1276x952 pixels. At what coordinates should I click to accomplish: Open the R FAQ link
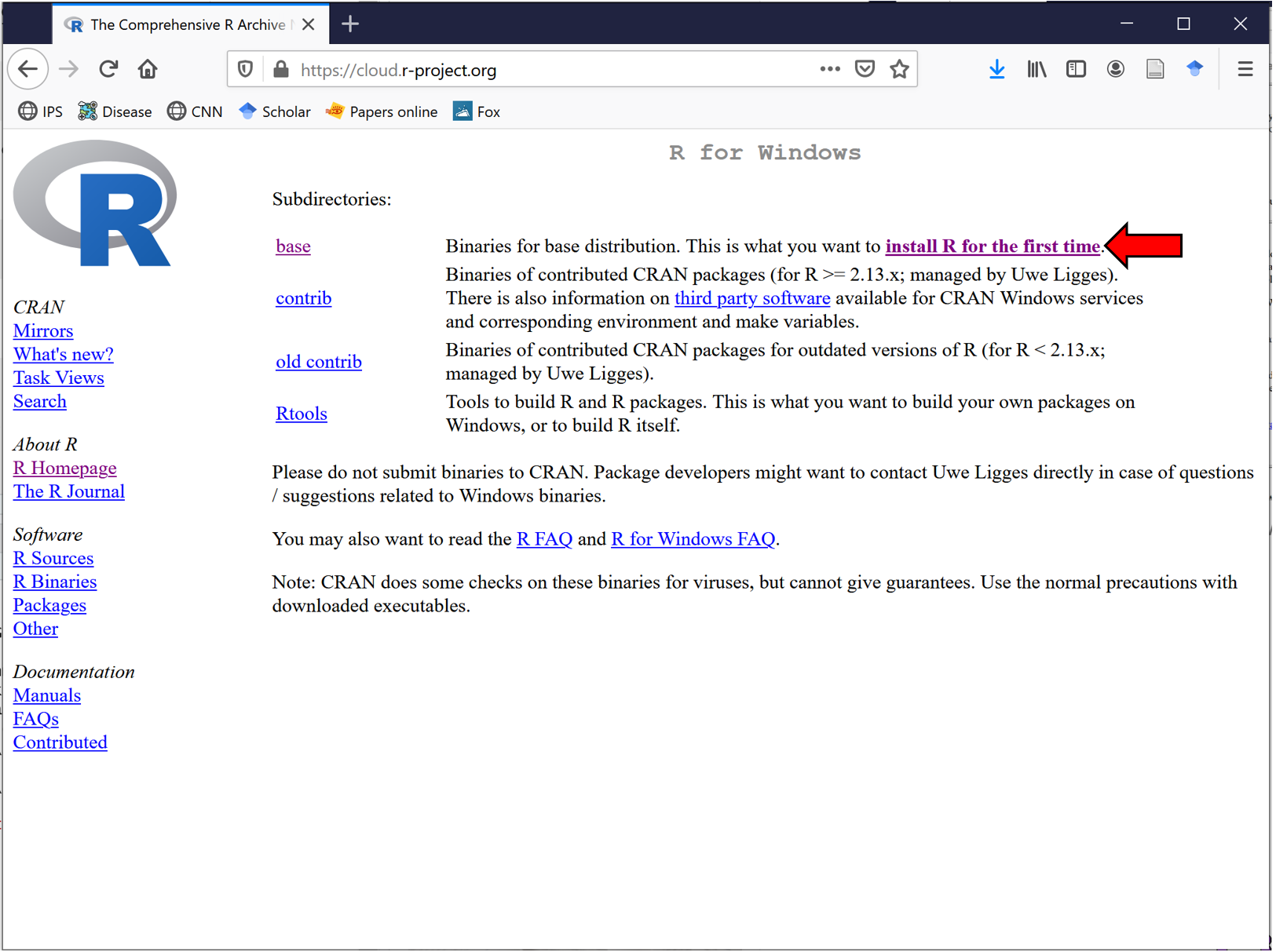click(544, 539)
